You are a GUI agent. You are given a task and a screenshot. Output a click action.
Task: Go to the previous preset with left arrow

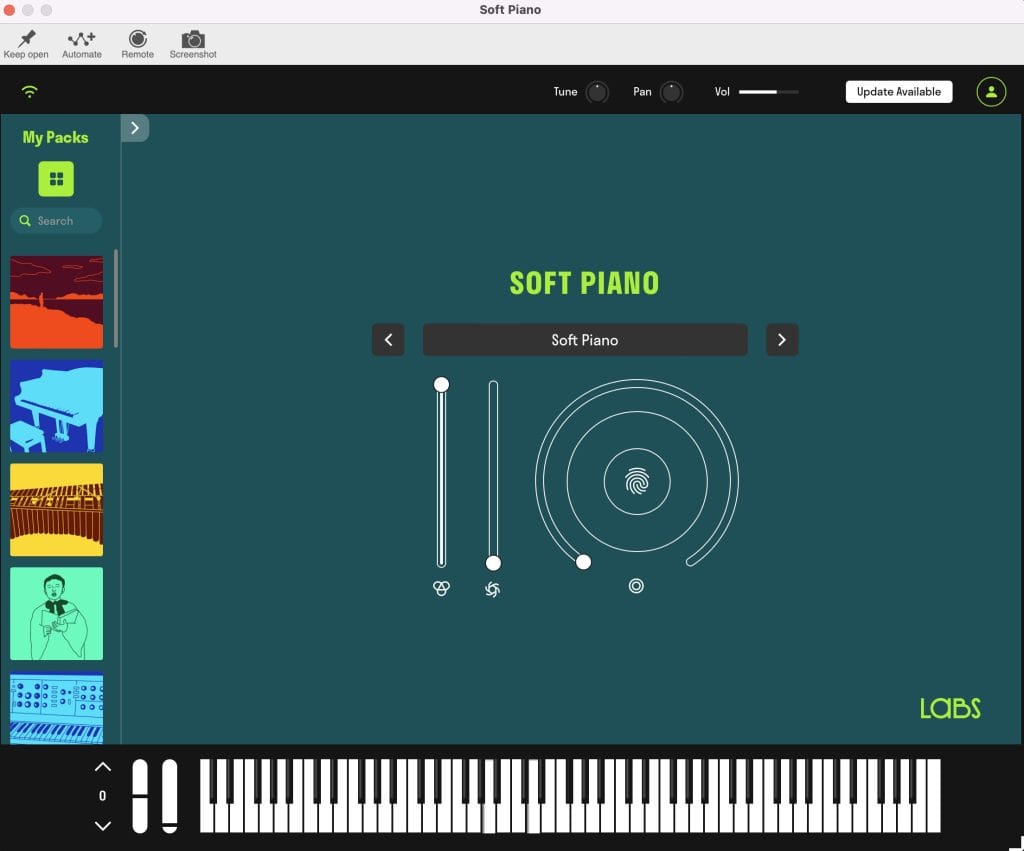[x=388, y=340]
